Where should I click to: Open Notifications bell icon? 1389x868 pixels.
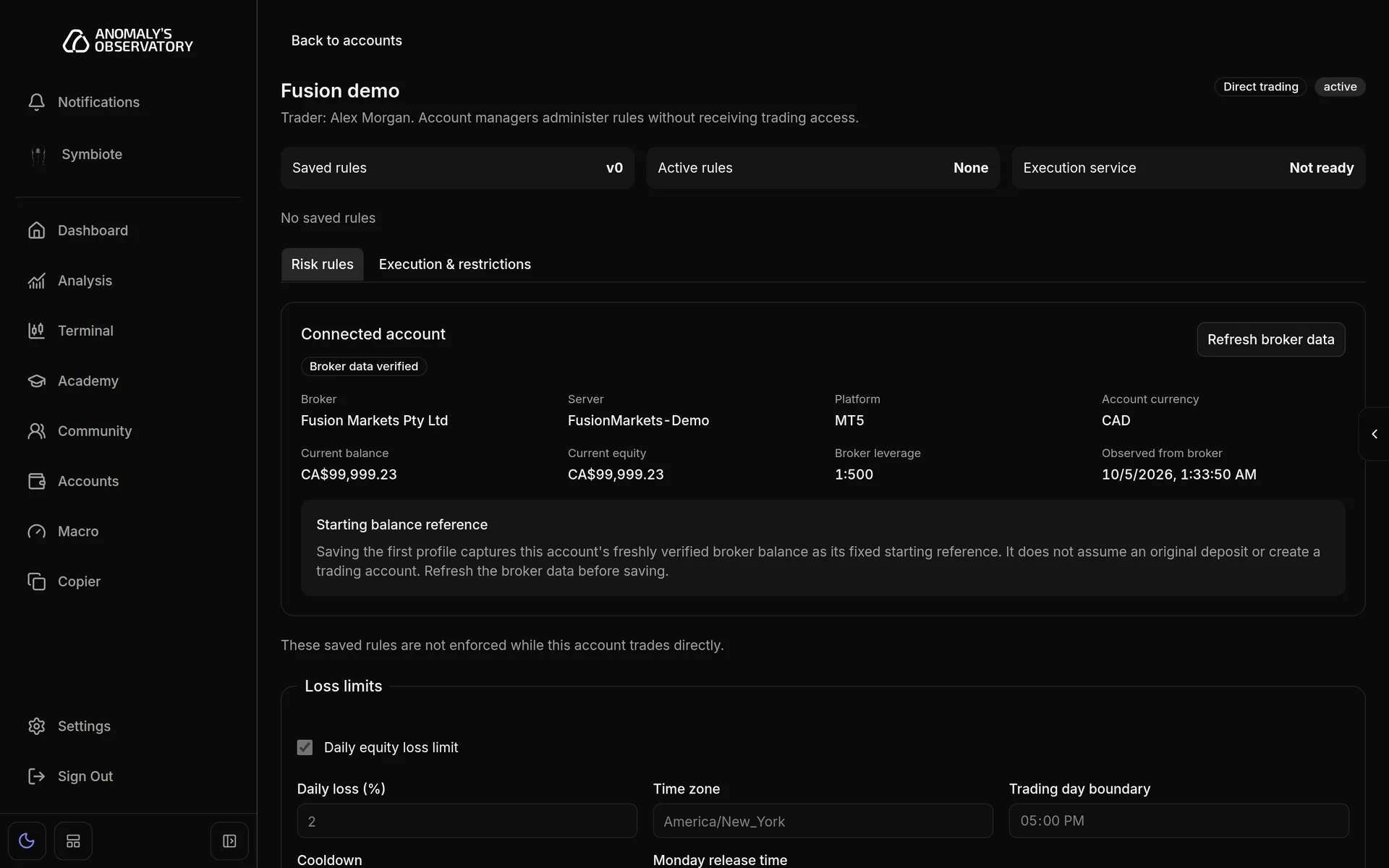(37, 102)
